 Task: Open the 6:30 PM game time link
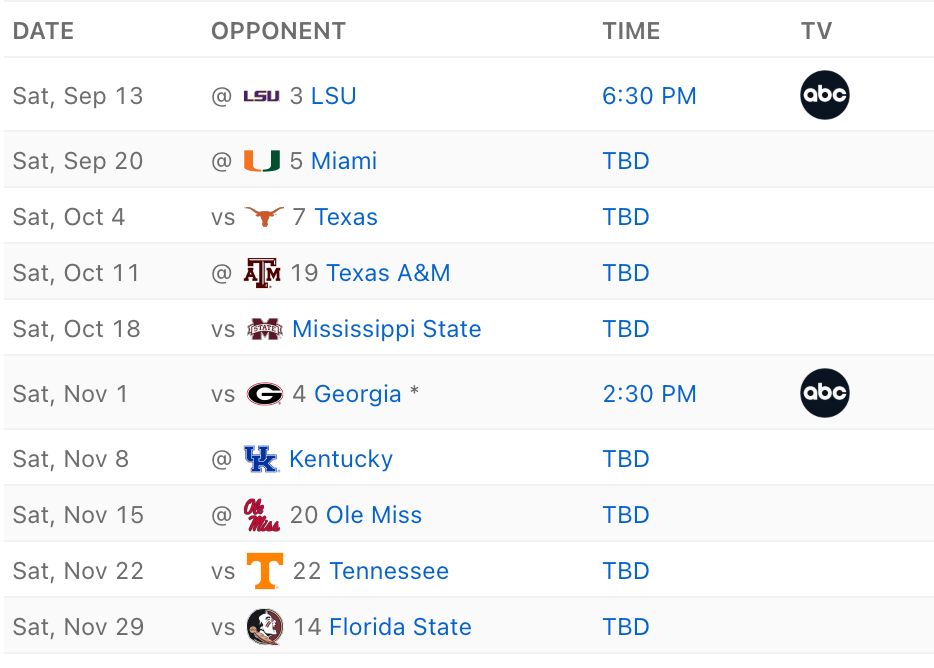649,96
